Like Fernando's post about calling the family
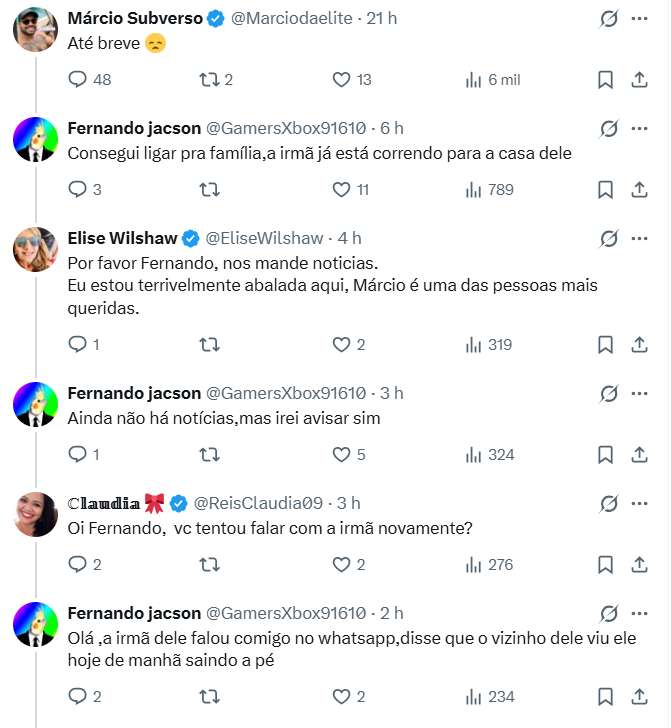The image size is (671, 728). (x=342, y=189)
